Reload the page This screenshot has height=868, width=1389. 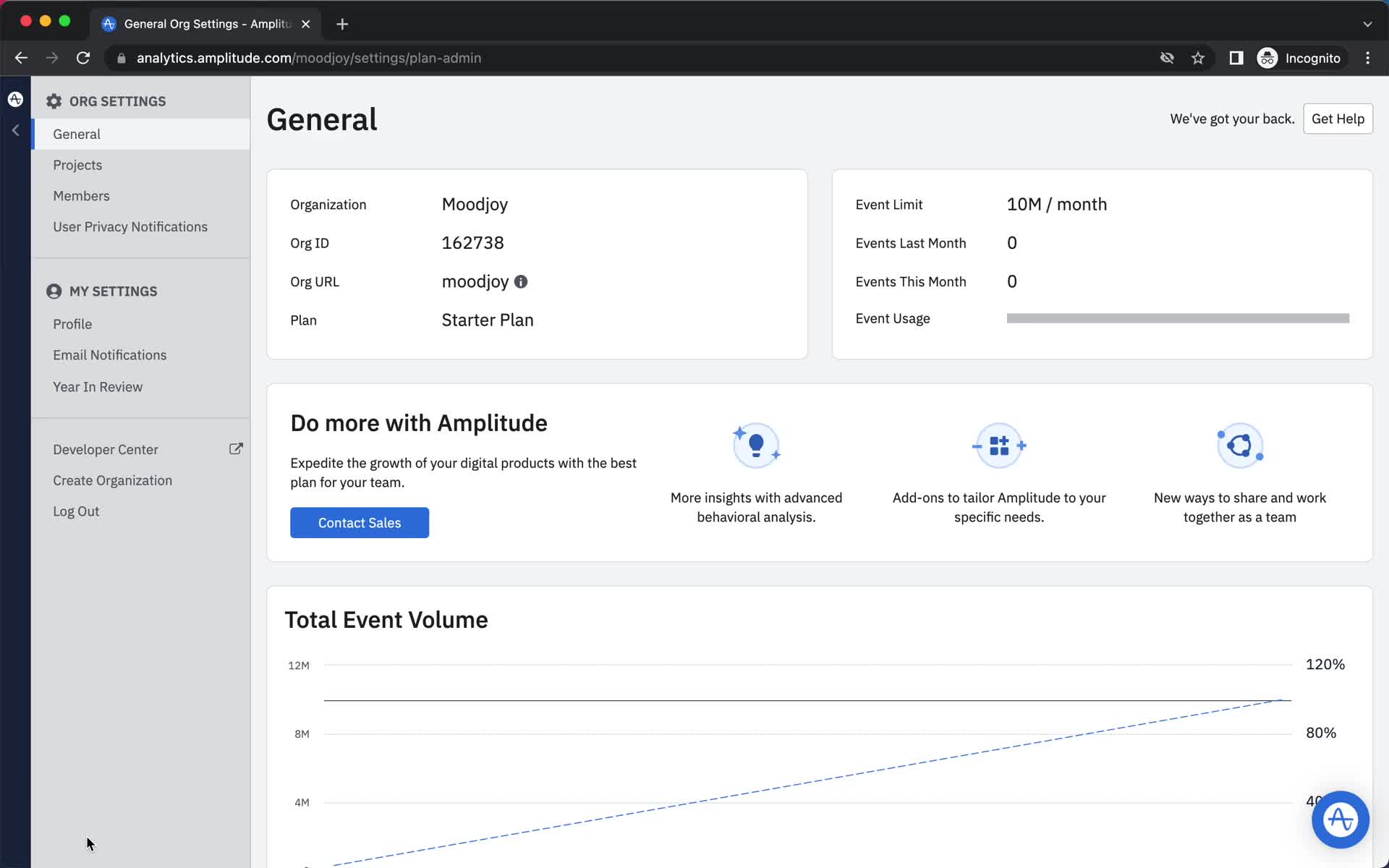[83, 58]
